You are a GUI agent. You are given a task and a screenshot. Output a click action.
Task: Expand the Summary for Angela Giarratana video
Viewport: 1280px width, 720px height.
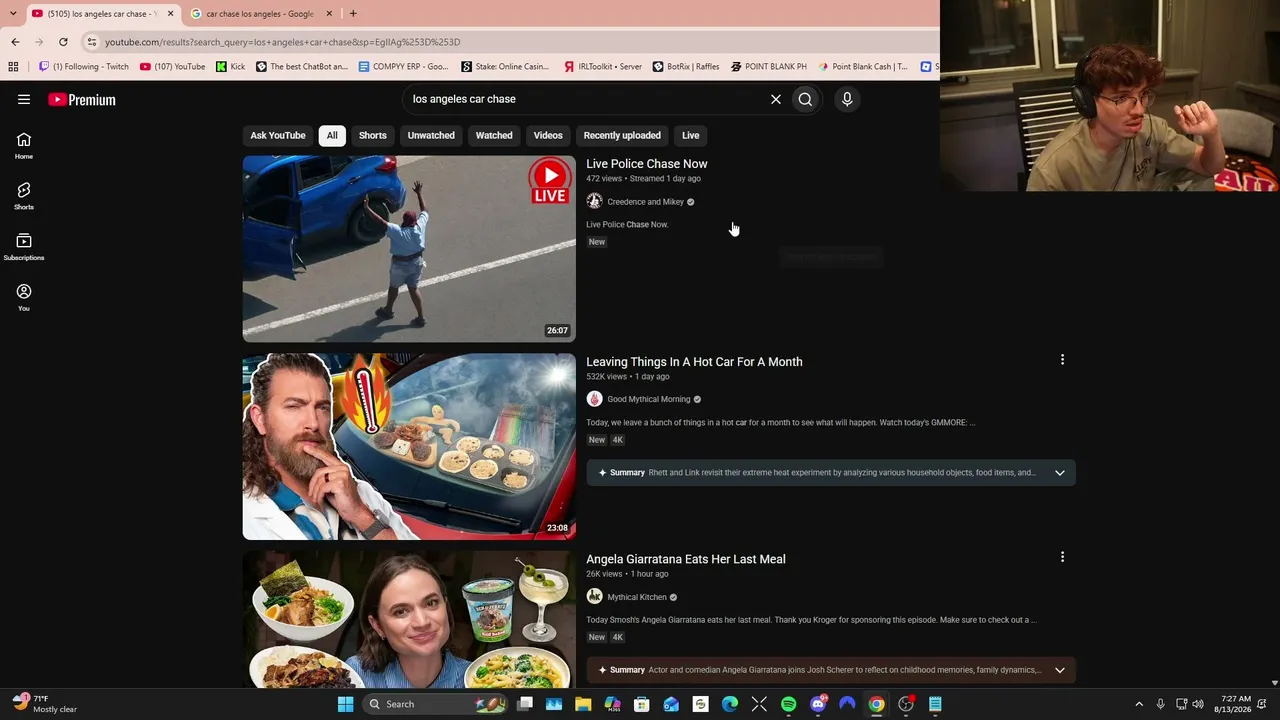(x=1059, y=670)
